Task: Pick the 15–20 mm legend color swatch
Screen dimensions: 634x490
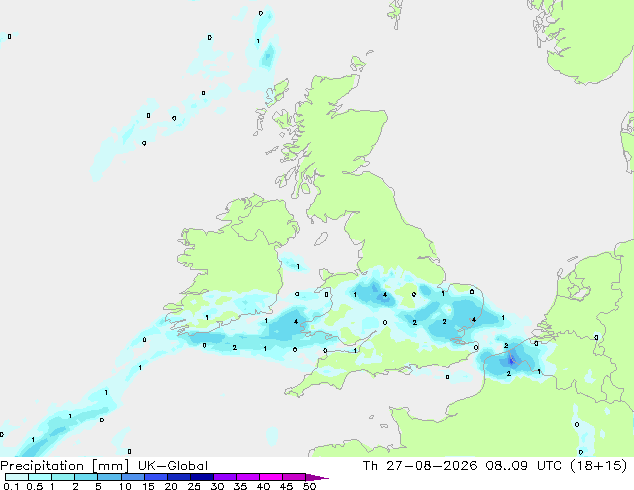Action: coord(156,477)
